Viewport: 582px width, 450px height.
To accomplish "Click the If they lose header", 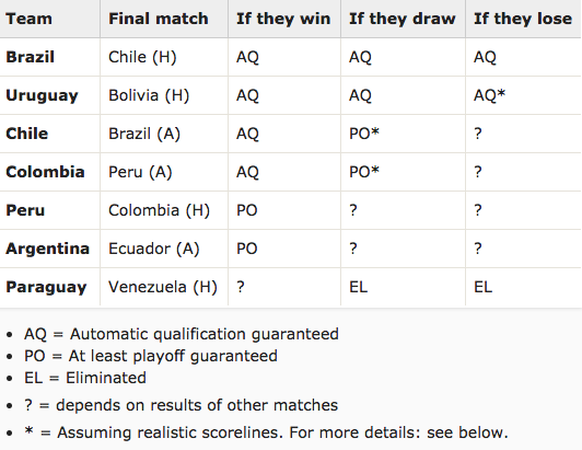I will point(523,19).
